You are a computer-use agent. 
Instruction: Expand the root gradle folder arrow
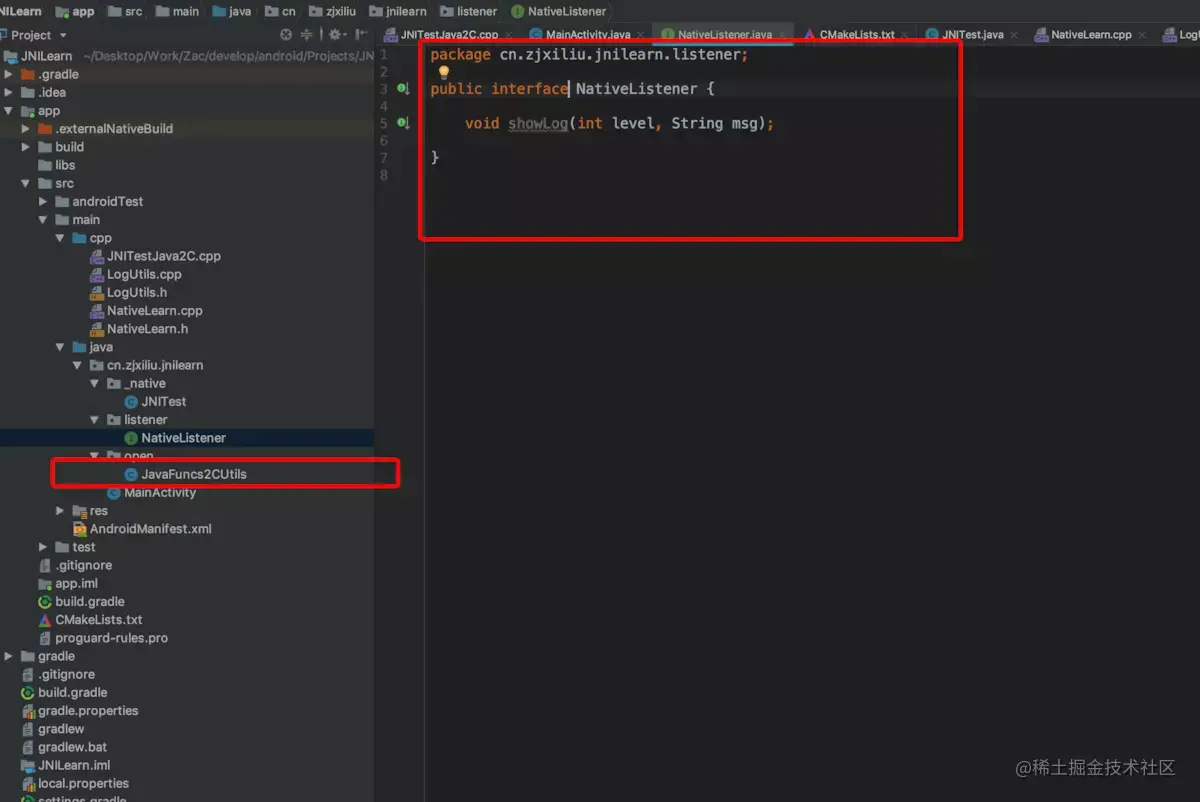tap(10, 656)
